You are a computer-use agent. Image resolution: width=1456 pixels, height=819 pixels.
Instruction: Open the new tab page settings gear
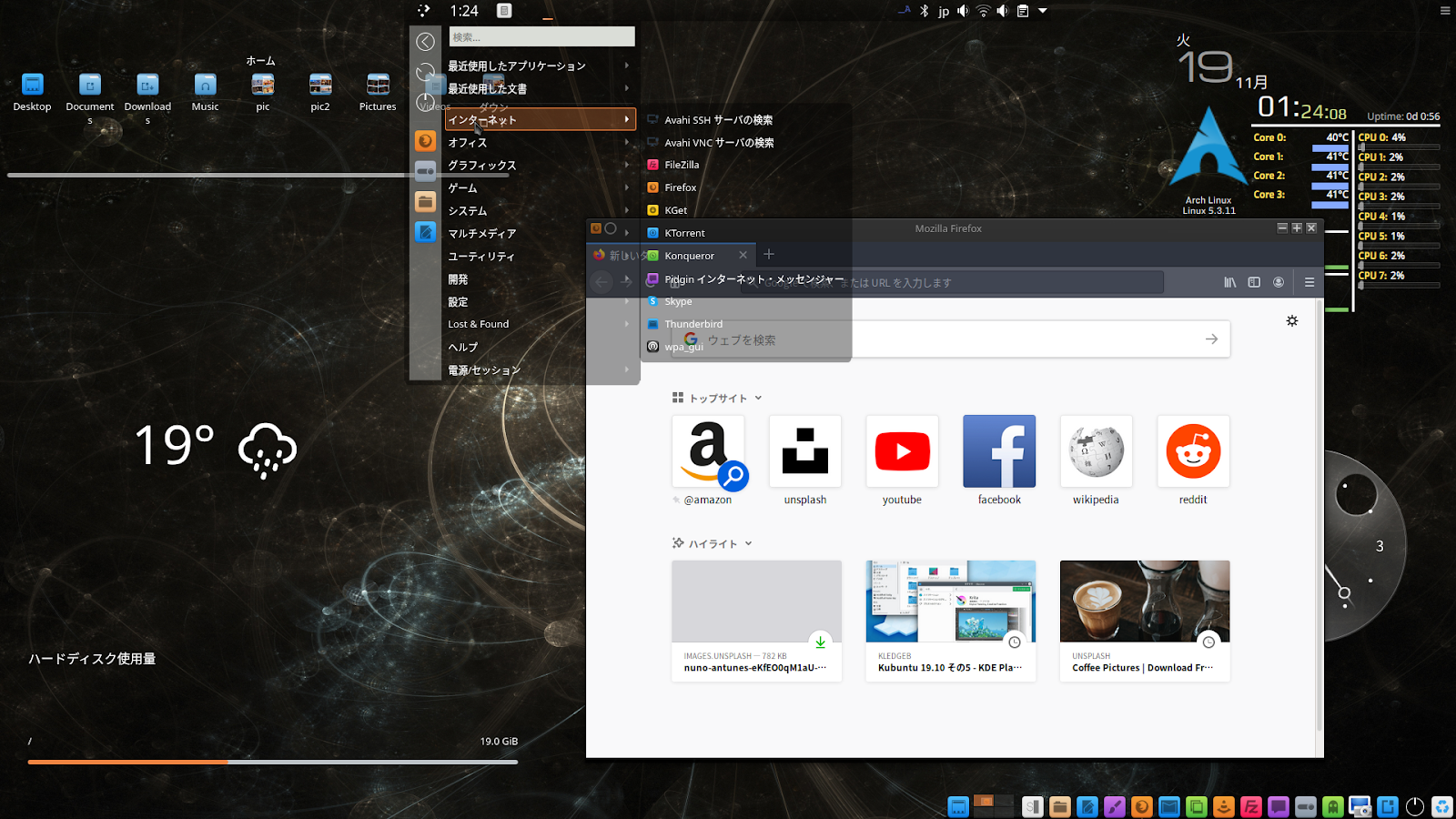[x=1291, y=320]
